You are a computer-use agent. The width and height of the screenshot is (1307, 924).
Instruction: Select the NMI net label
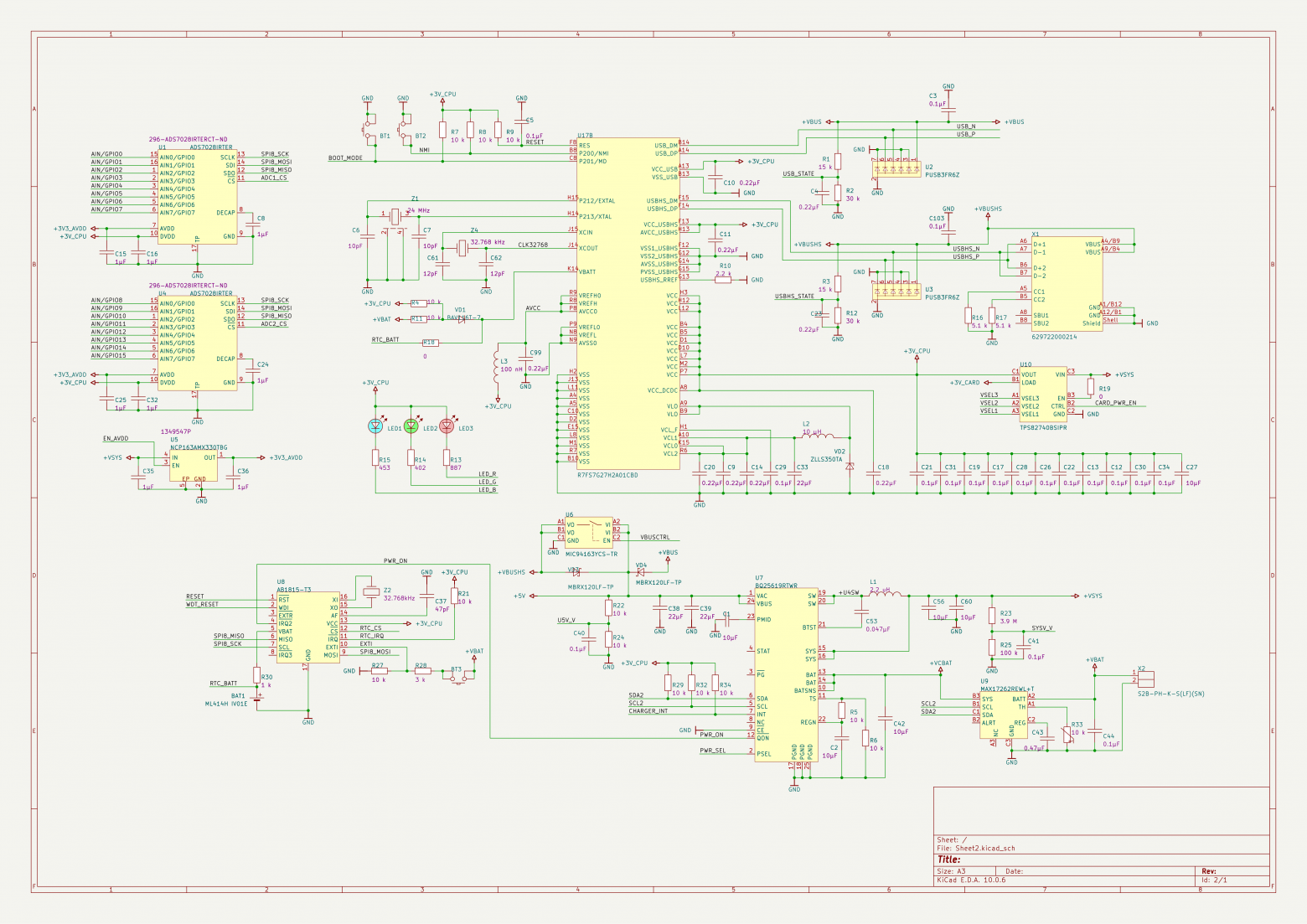[x=424, y=150]
